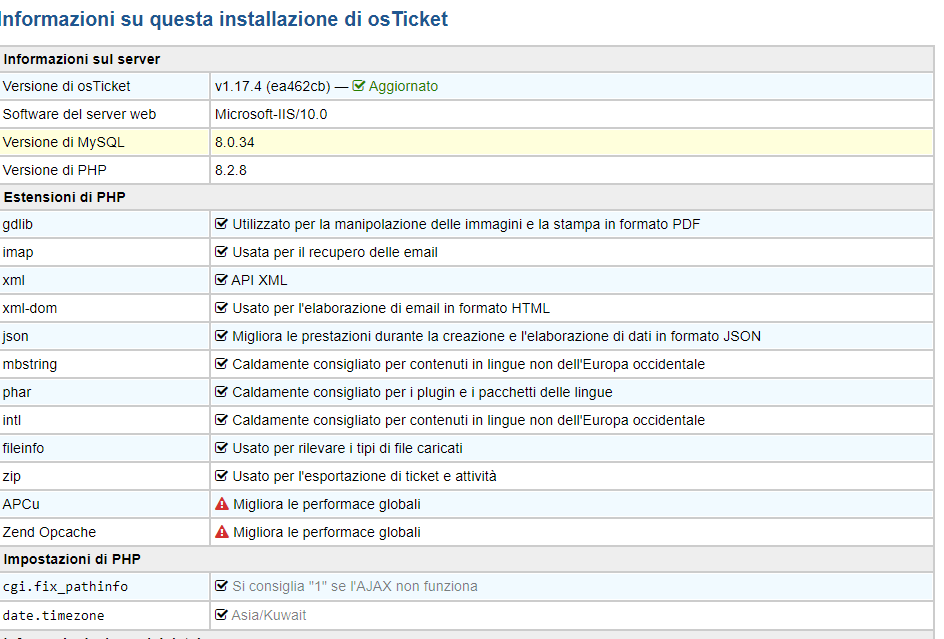Click the Versione di osTicket label
This screenshot has width=944, height=639.
point(66,86)
